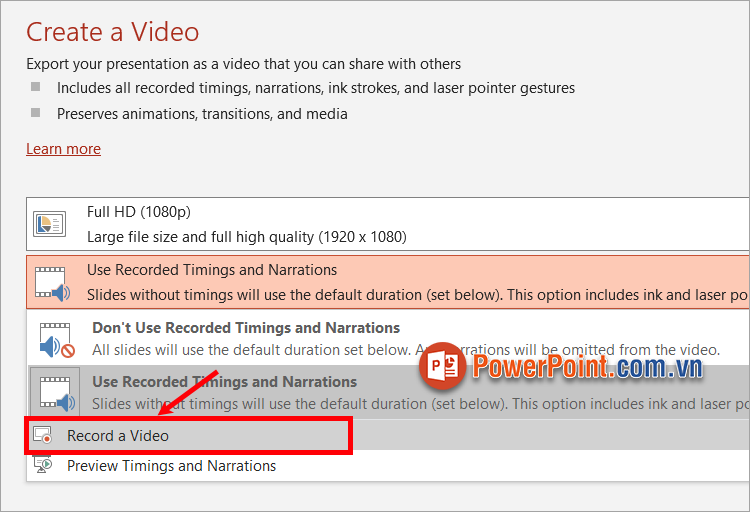Select Don't Use Recorded Timings and Narrations option
Screen dimensions: 750x512
pyautogui.click(x=387, y=338)
